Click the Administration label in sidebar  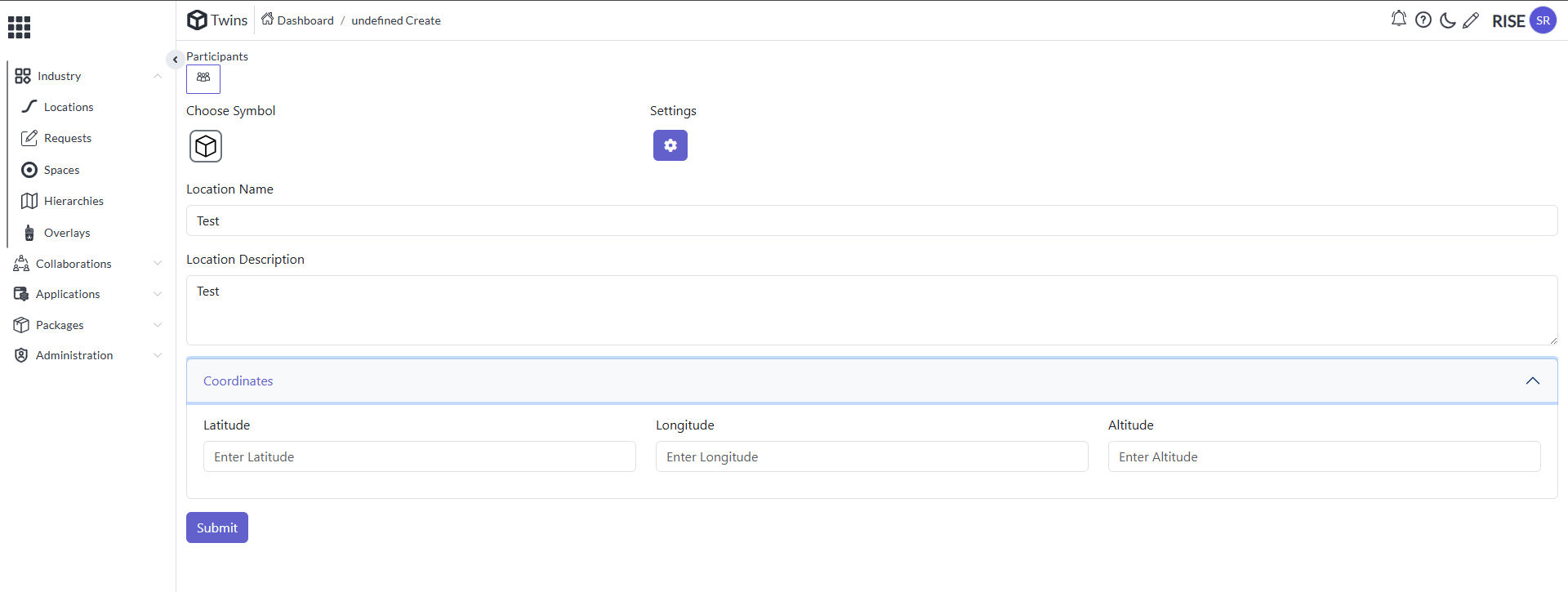[74, 355]
